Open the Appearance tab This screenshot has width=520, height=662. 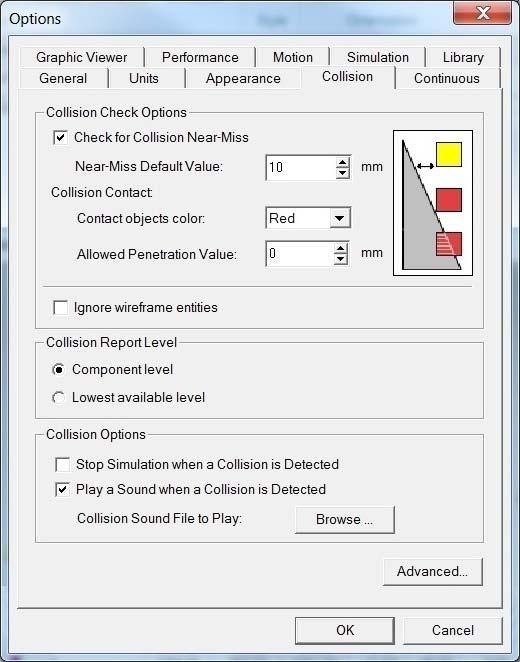click(243, 79)
